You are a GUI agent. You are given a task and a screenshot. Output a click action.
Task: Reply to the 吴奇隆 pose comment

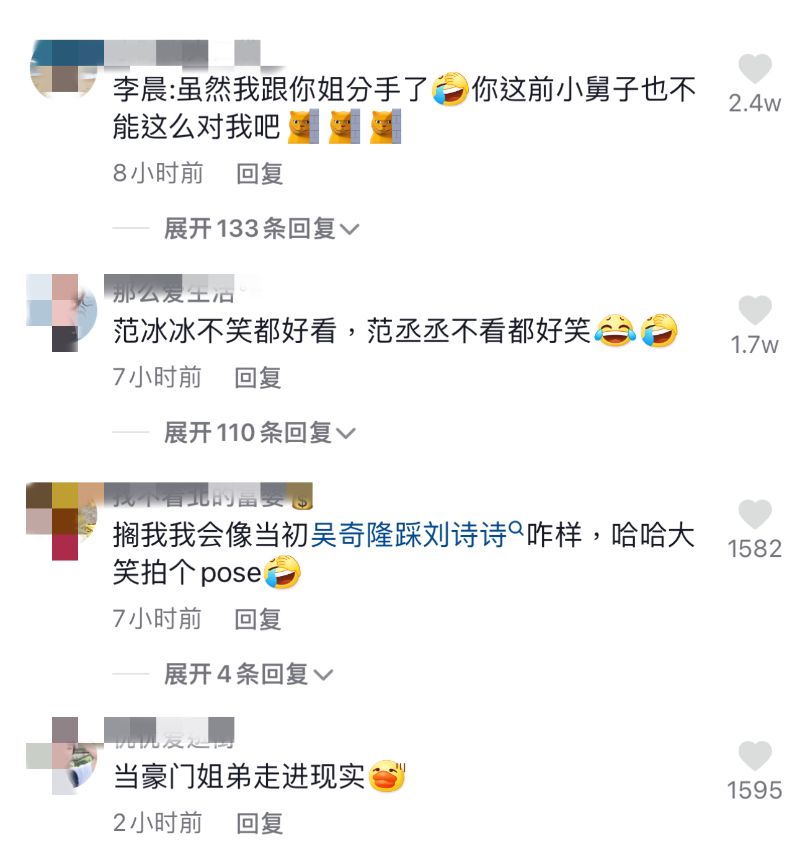click(258, 619)
